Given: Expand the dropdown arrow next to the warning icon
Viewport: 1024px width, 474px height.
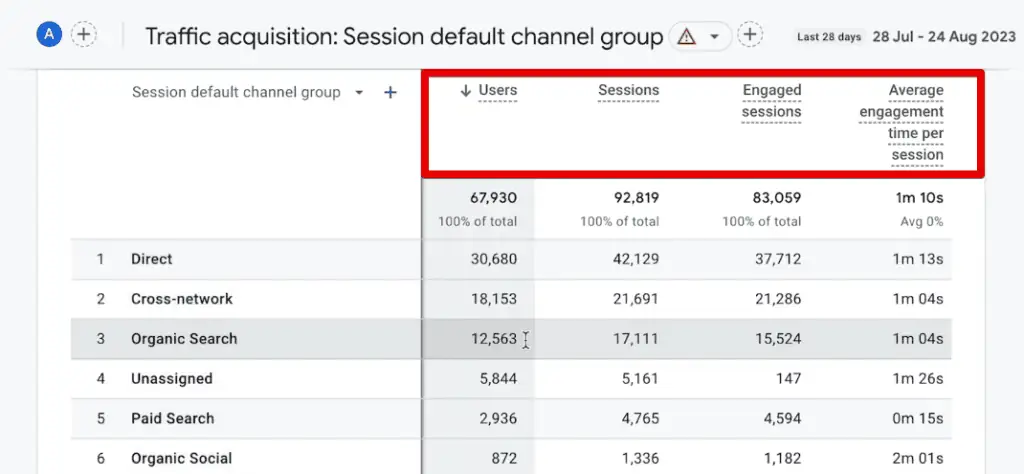Looking at the screenshot, I should coord(714,36).
